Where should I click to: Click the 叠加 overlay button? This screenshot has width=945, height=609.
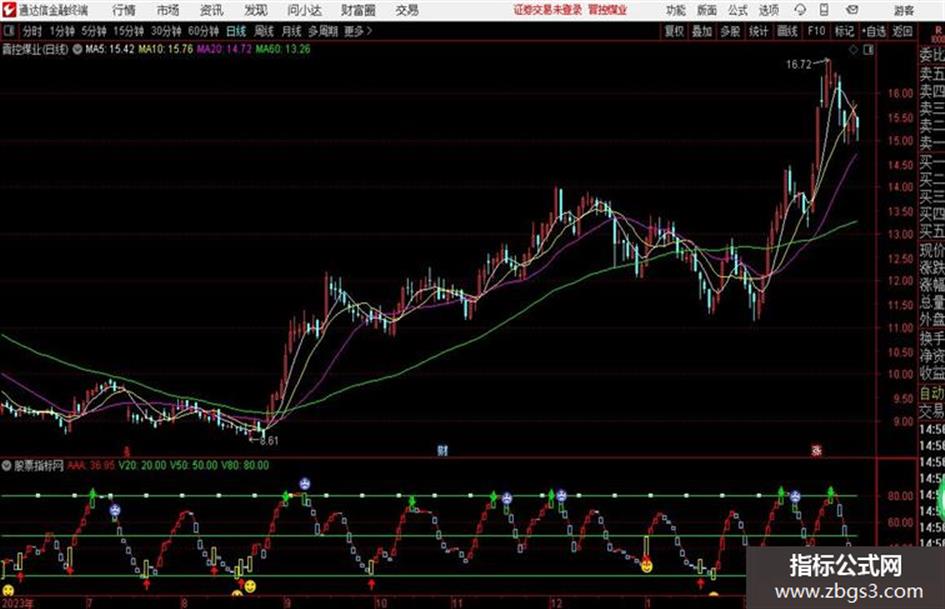coord(702,31)
